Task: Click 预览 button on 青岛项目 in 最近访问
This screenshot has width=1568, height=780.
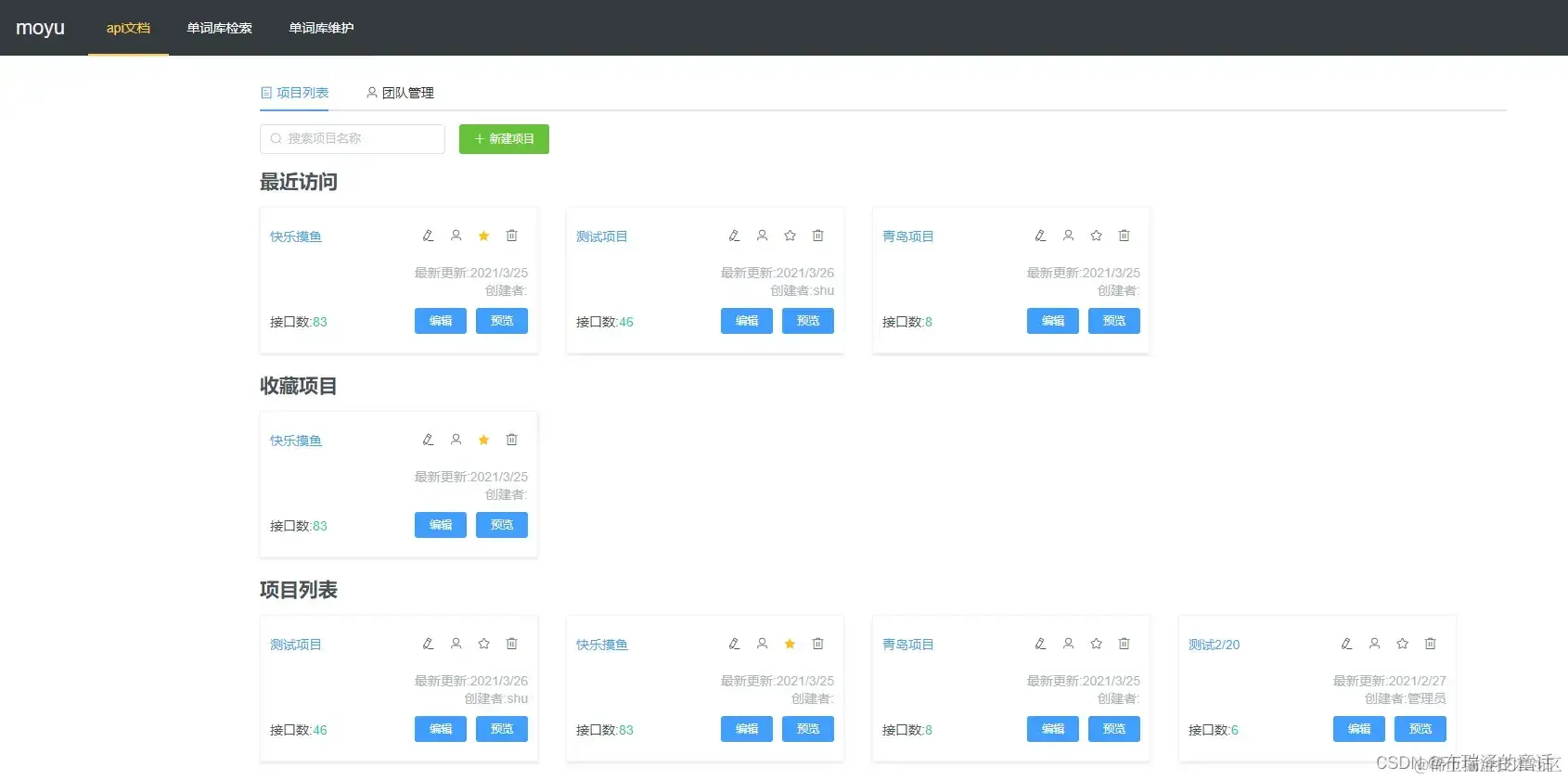Action: (1114, 321)
